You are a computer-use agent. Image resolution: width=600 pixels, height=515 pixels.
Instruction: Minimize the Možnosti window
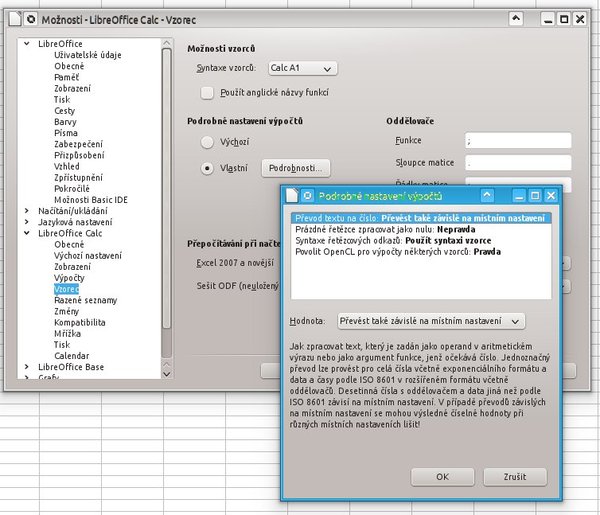pyautogui.click(x=548, y=19)
